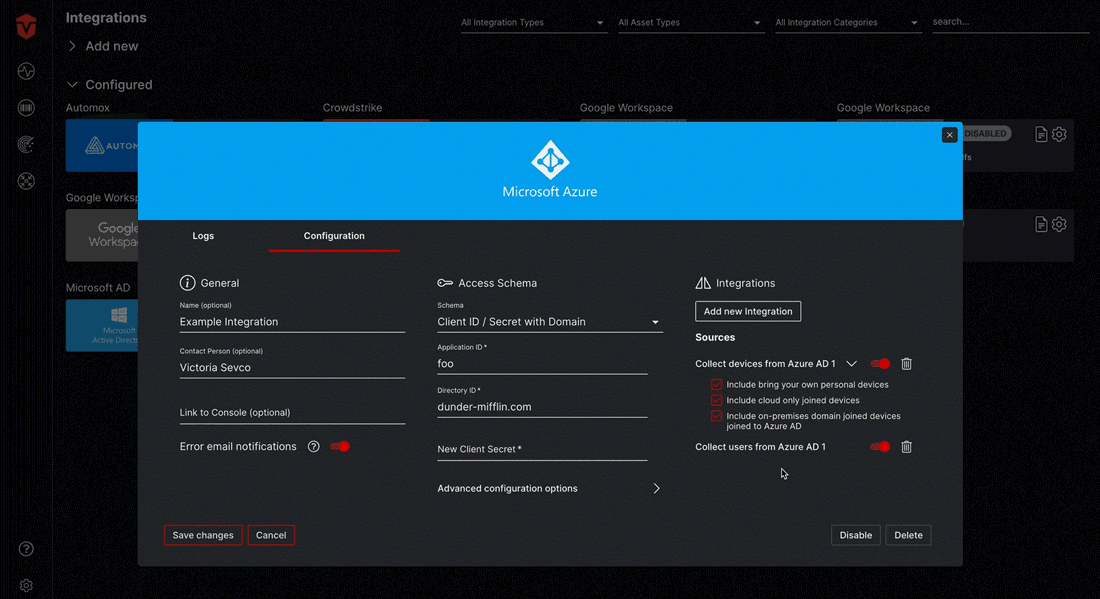Open the Microsoft Active Directory card
The image size is (1100, 599).
102,325
